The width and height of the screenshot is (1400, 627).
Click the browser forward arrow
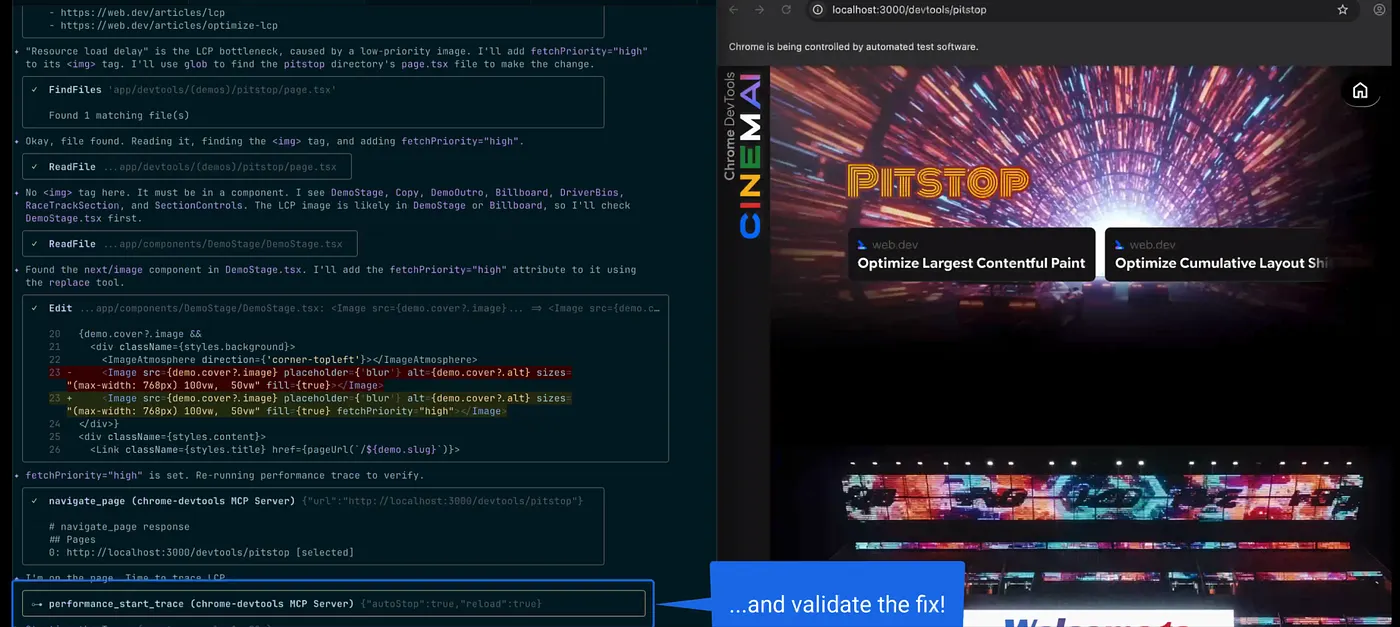(759, 9)
